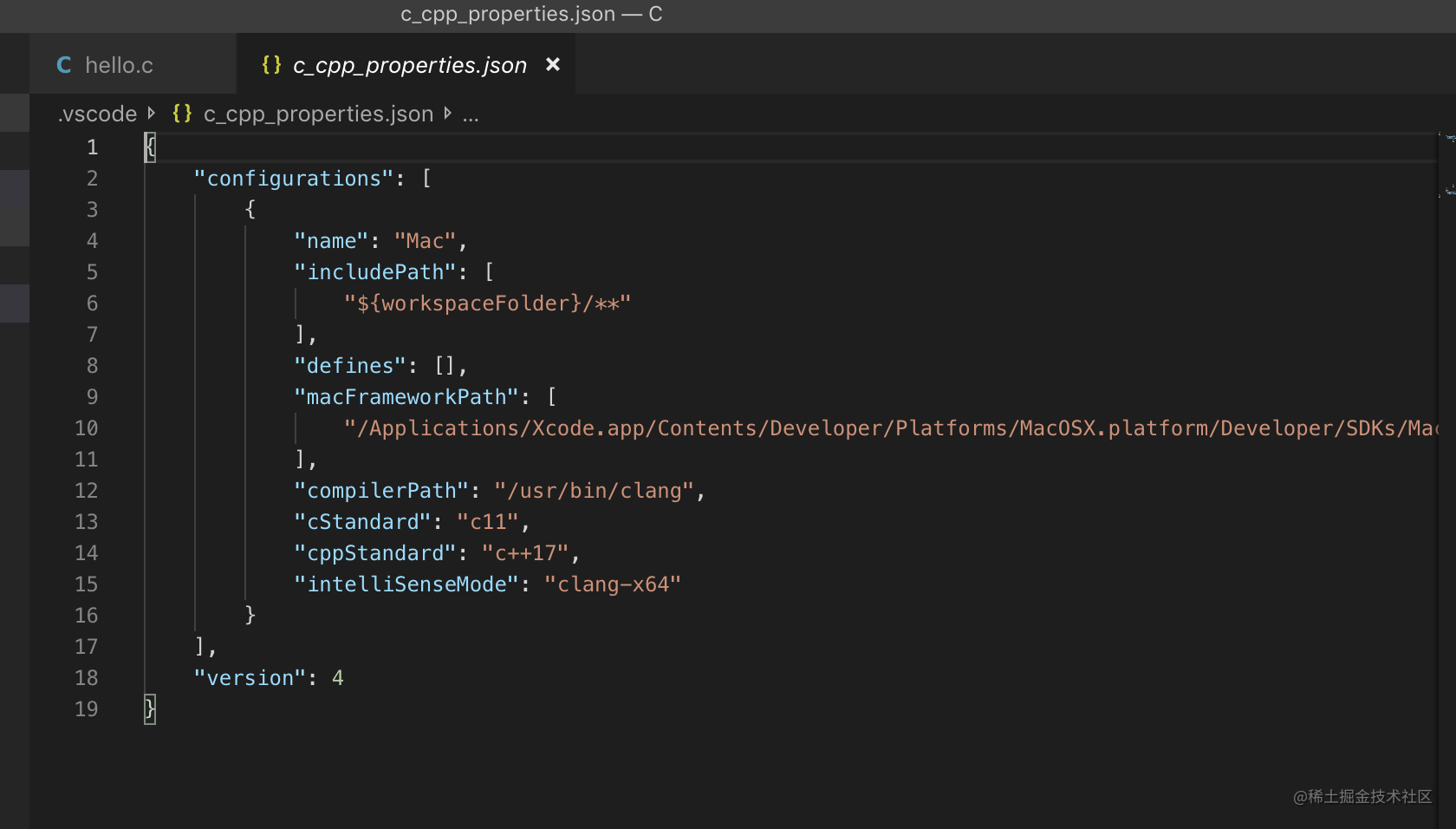Click the chevron after .vscode in breadcrumbs

click(x=152, y=114)
